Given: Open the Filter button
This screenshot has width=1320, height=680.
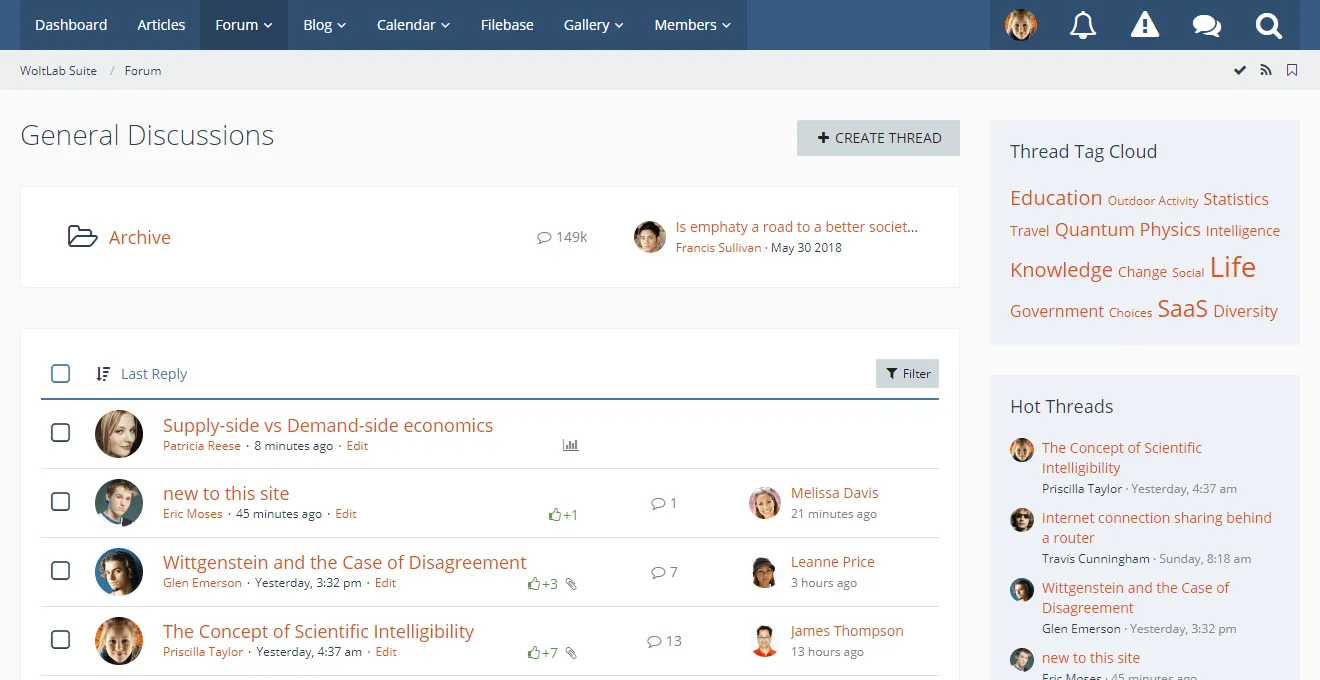Looking at the screenshot, I should pyautogui.click(x=907, y=373).
